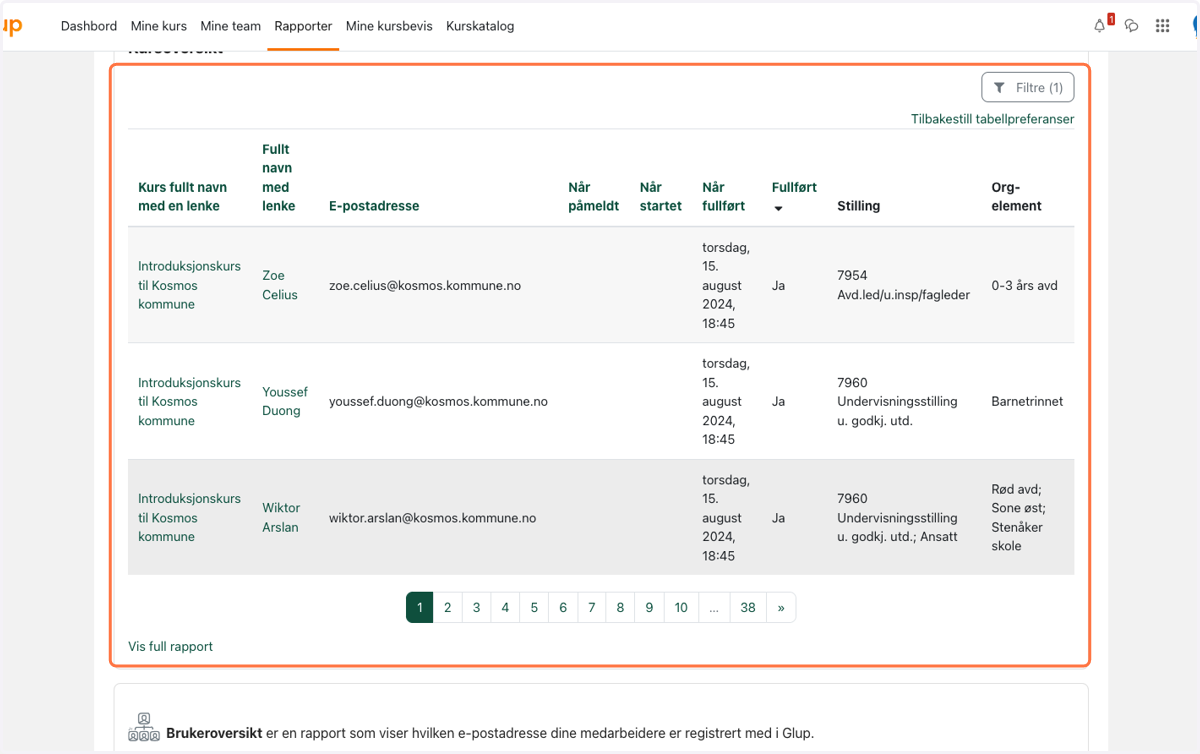Go to pagination page 3
Viewport: 1200px width, 754px height.
476,607
